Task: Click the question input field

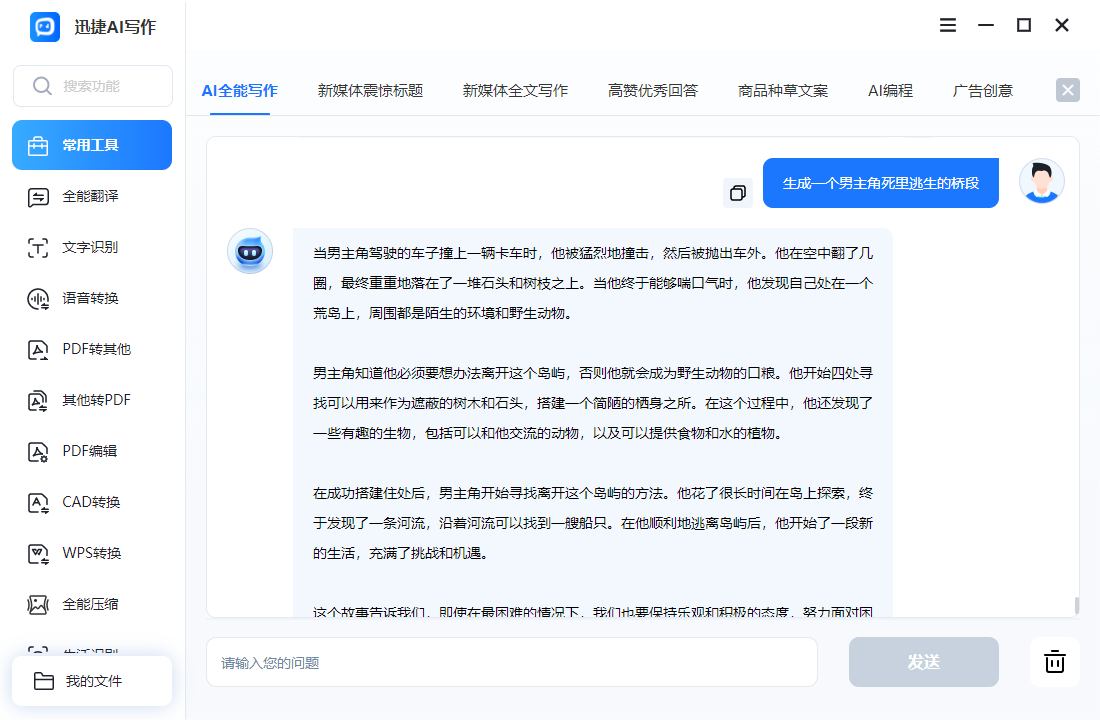Action: point(512,662)
